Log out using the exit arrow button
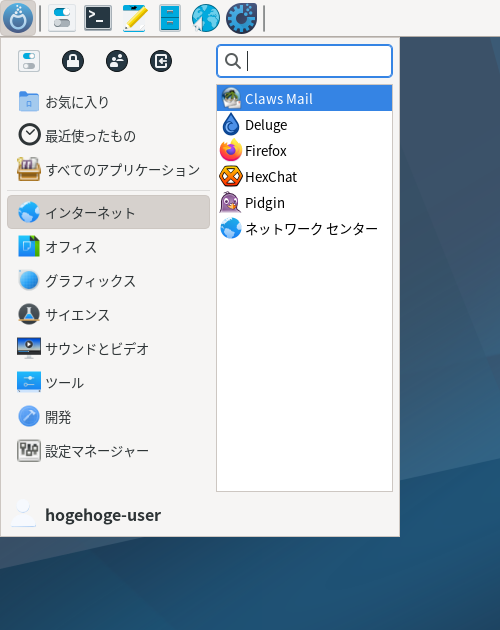The image size is (500, 630). pyautogui.click(x=161, y=61)
